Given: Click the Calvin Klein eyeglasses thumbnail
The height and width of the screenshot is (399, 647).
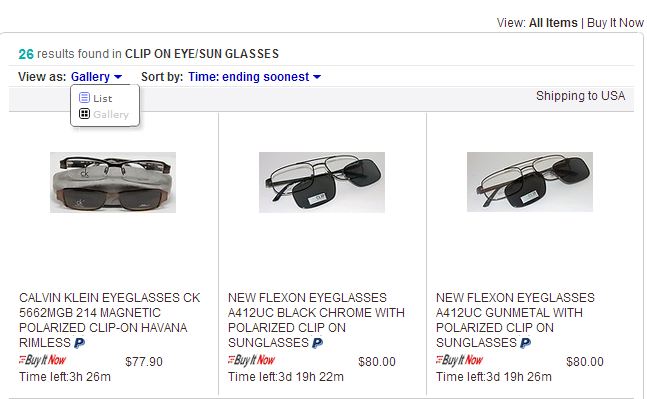Looking at the screenshot, I should 113,182.
